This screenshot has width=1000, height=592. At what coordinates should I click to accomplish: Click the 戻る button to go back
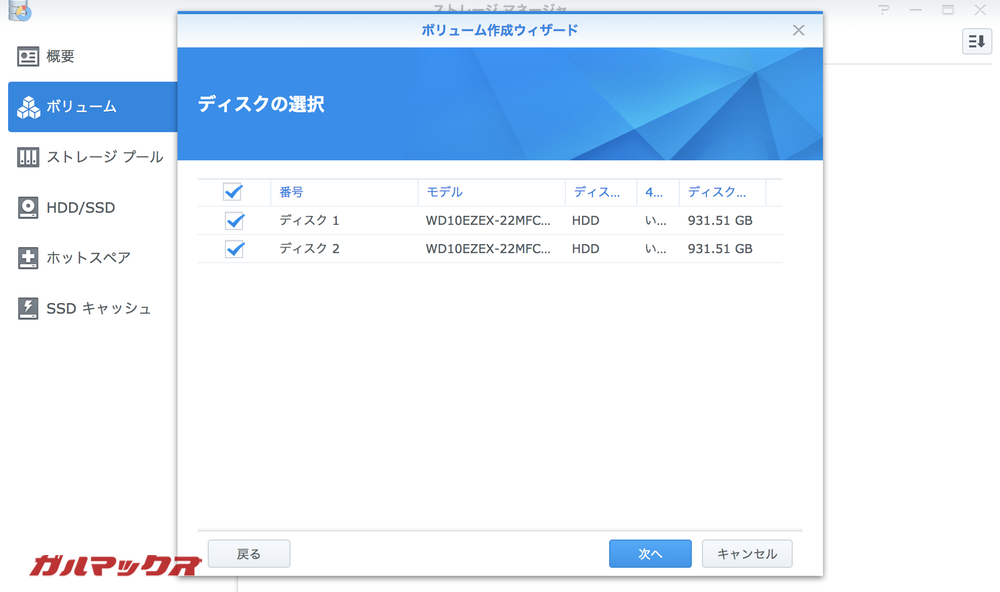click(x=248, y=553)
